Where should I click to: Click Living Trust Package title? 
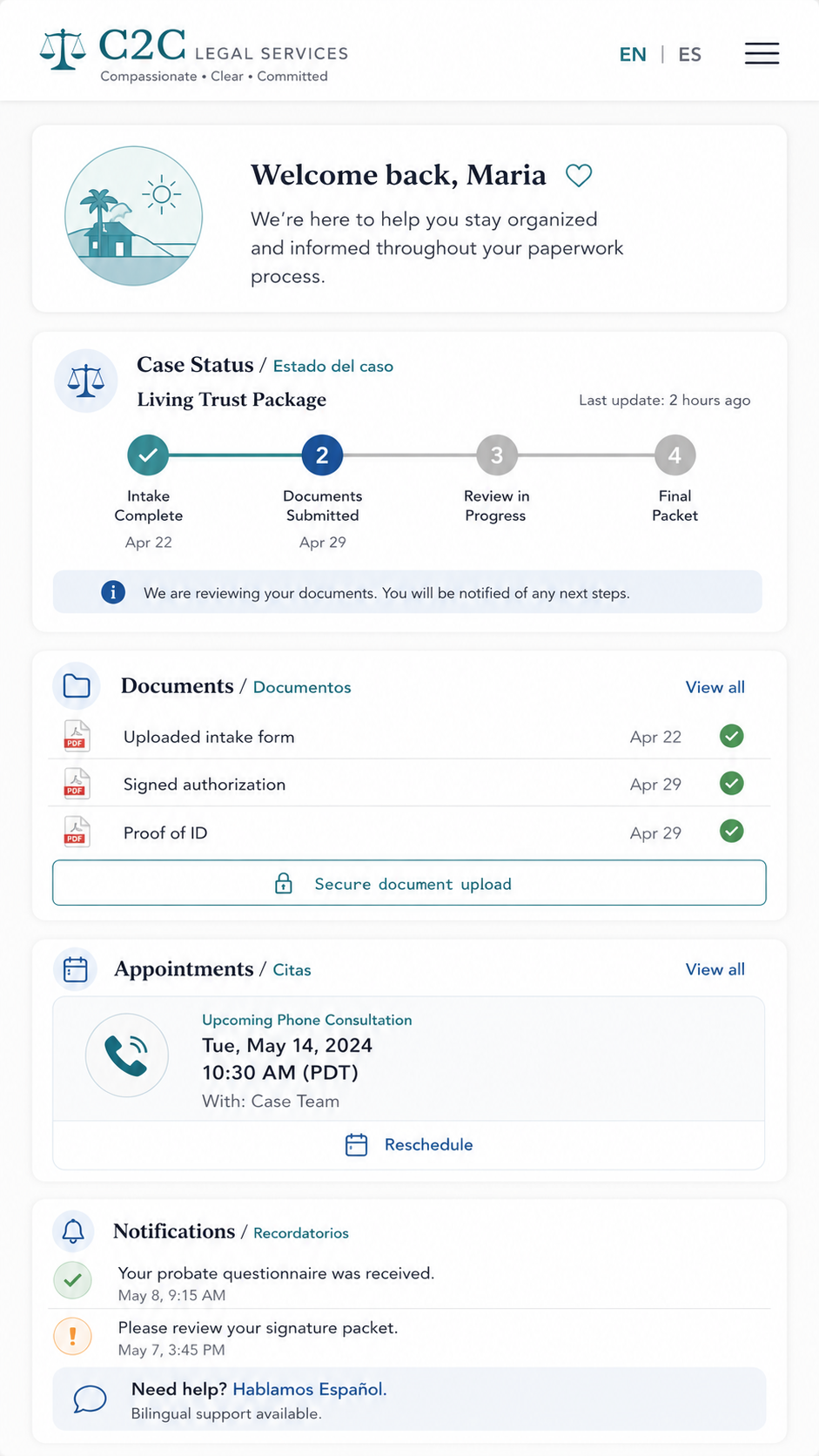[x=232, y=400]
